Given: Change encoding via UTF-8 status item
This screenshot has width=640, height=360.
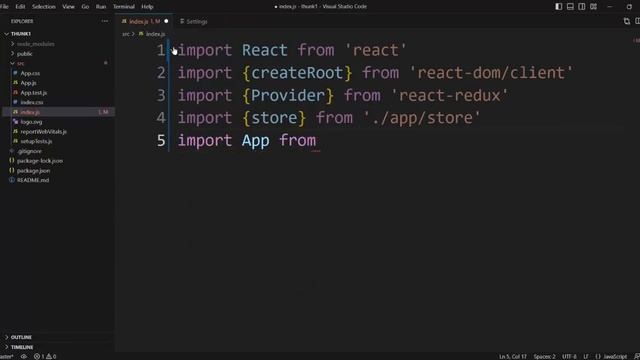Looking at the screenshot, I should (569, 356).
